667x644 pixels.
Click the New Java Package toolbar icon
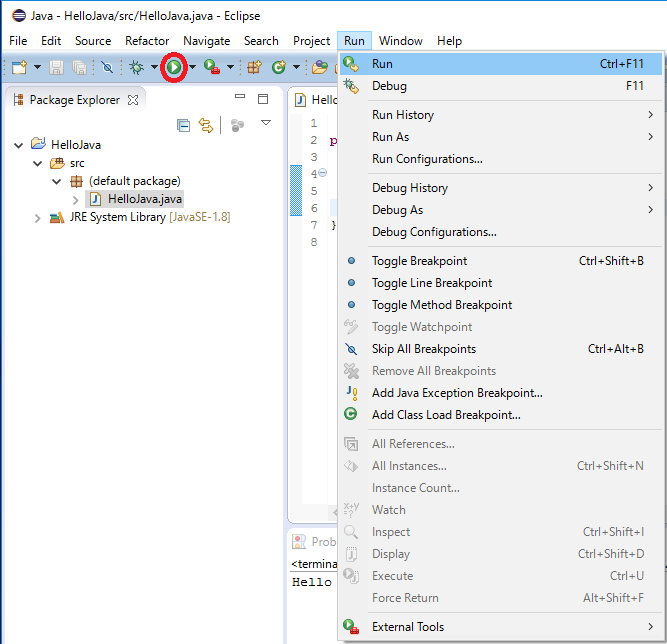click(254, 67)
